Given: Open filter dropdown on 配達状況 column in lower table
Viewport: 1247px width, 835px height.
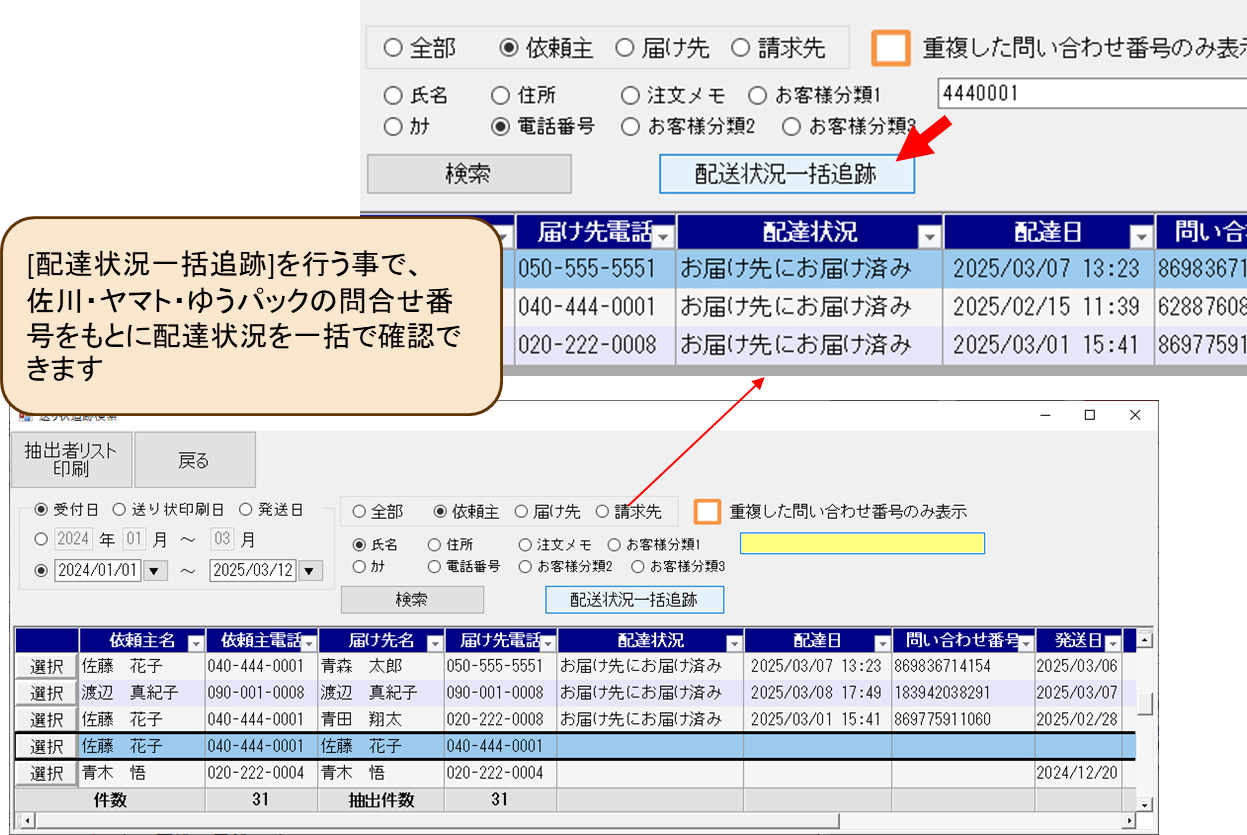Looking at the screenshot, I should 734,642.
